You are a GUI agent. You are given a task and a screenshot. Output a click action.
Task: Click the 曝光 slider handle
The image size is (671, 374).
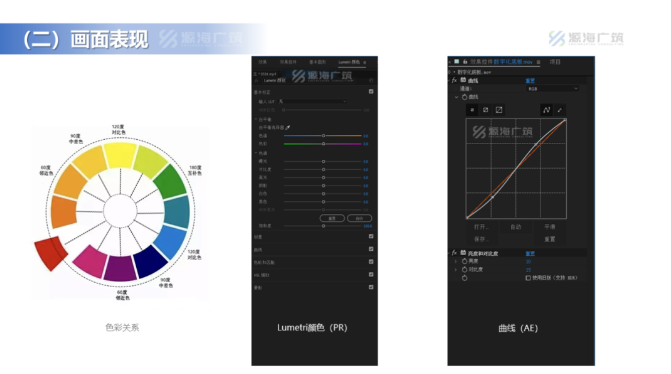tap(324, 161)
